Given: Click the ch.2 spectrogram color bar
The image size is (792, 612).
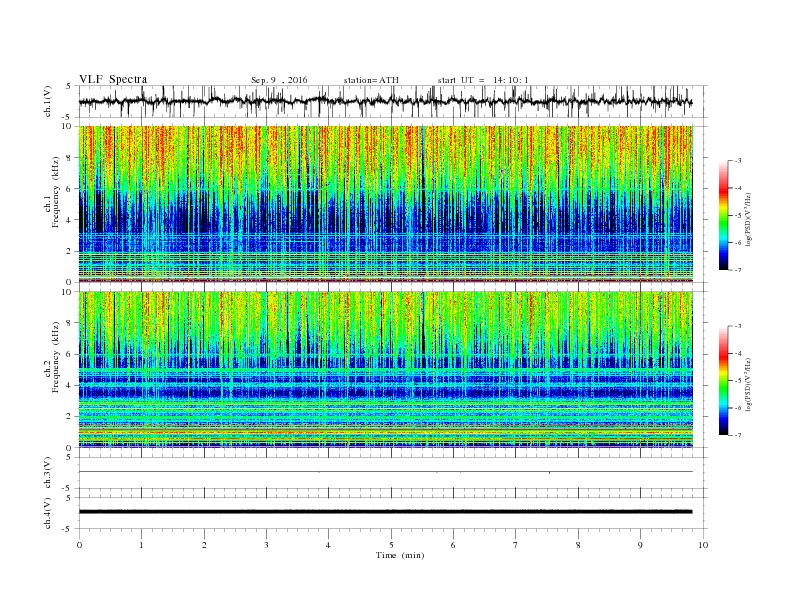Looking at the screenshot, I should 724,380.
